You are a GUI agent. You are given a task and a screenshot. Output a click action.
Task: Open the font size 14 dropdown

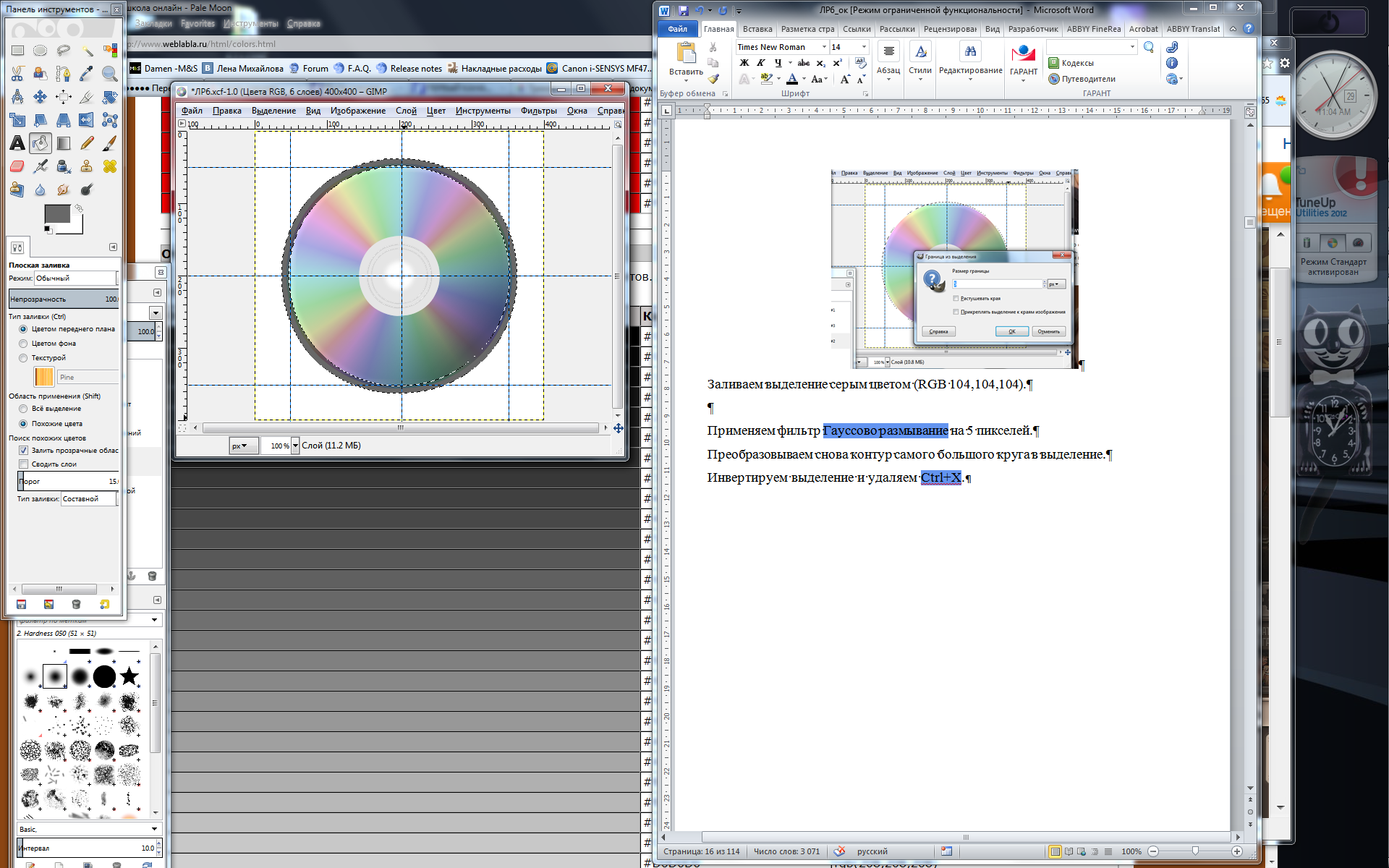(x=864, y=47)
